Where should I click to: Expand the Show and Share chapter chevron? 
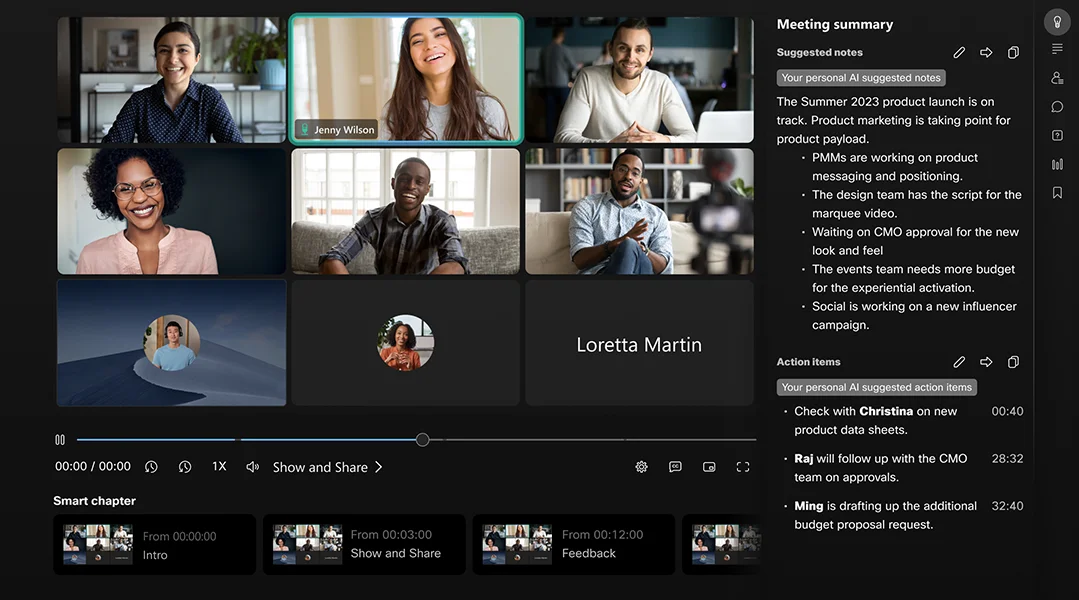coord(379,467)
